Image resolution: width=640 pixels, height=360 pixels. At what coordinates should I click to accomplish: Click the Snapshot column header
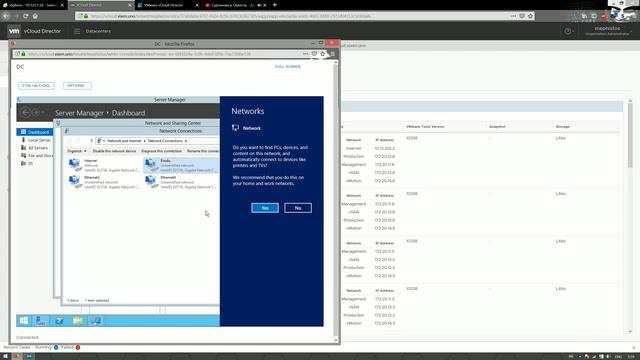pyautogui.click(x=497, y=127)
